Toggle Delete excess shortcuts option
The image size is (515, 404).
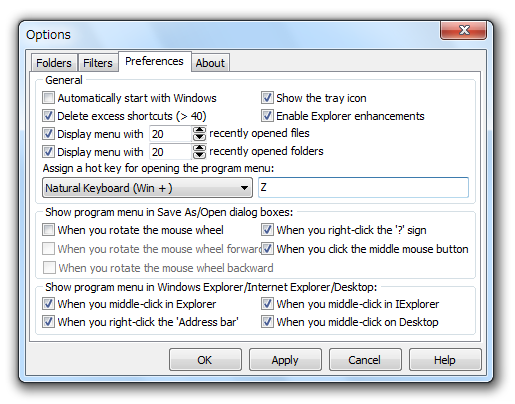pyautogui.click(x=48, y=116)
